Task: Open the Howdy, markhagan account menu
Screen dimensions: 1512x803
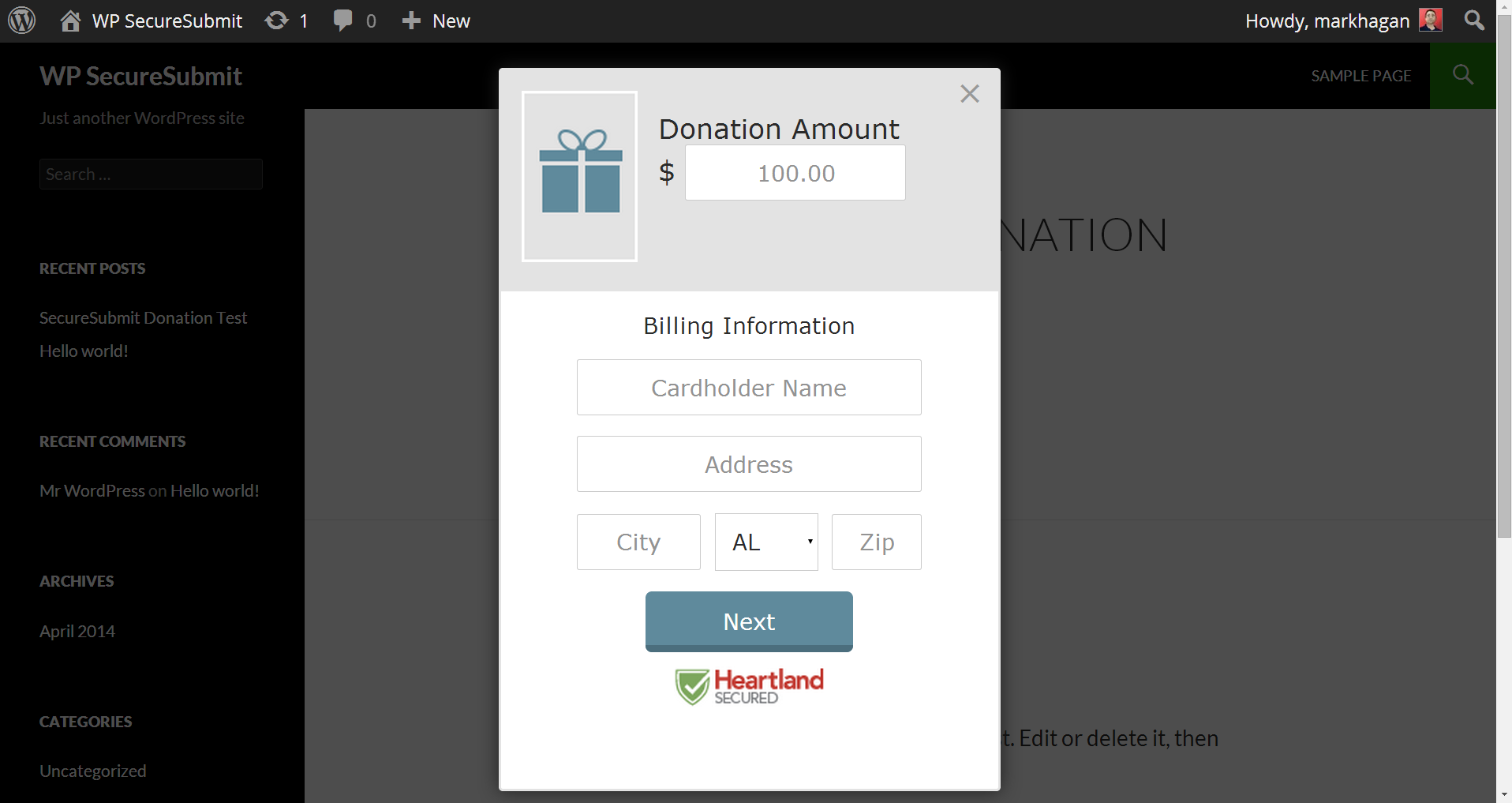Action: point(1343,21)
